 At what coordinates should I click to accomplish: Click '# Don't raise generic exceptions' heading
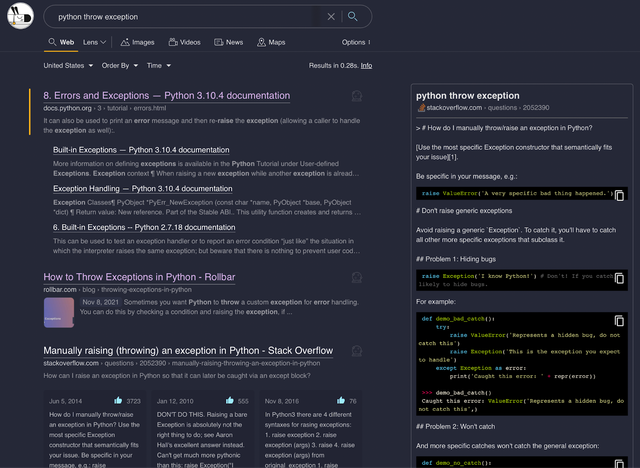pyautogui.click(x=464, y=211)
